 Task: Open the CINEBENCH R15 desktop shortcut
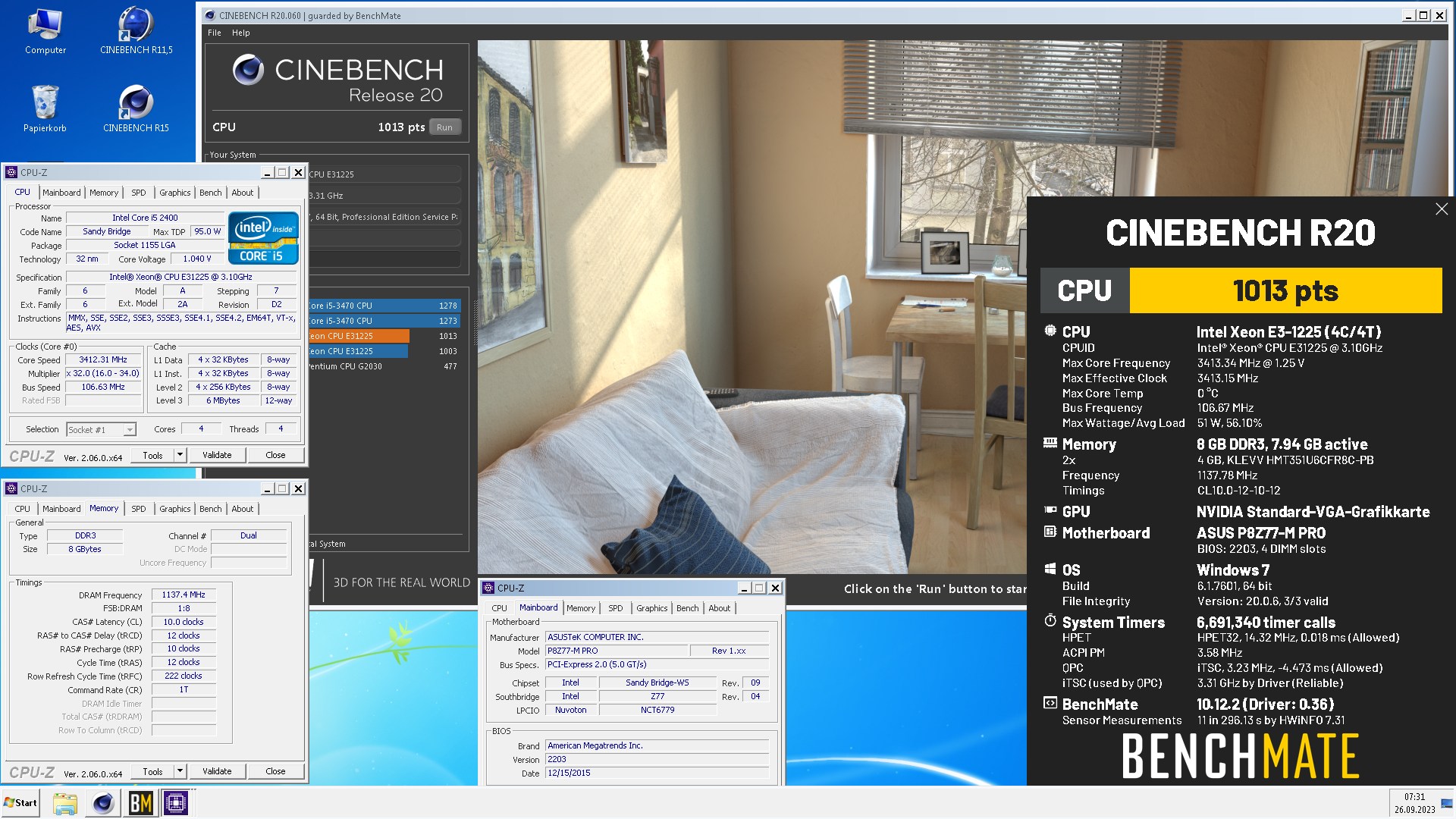pos(136,108)
